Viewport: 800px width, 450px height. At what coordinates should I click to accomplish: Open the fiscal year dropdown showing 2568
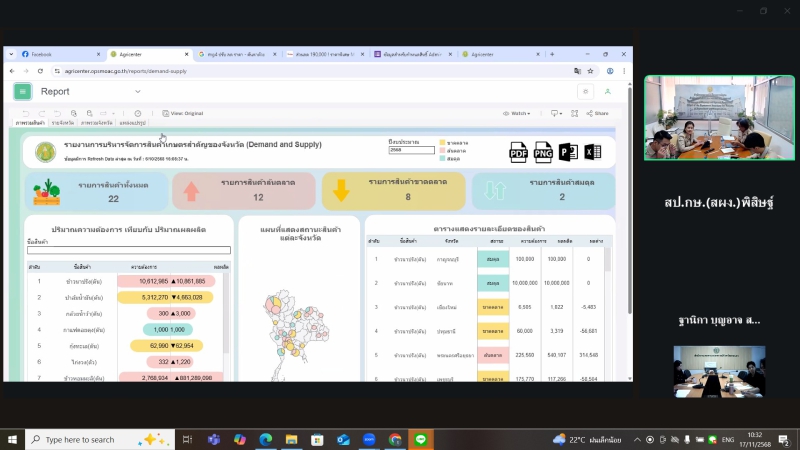click(410, 151)
